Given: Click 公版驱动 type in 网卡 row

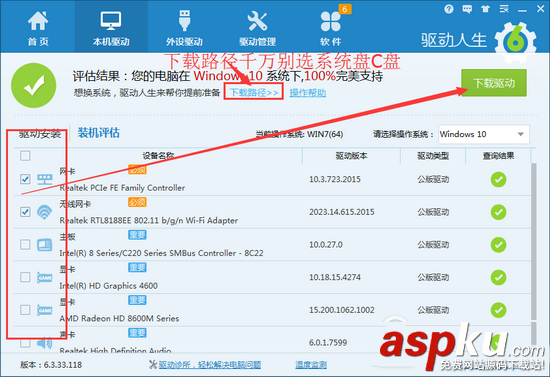Looking at the screenshot, I should (433, 180).
